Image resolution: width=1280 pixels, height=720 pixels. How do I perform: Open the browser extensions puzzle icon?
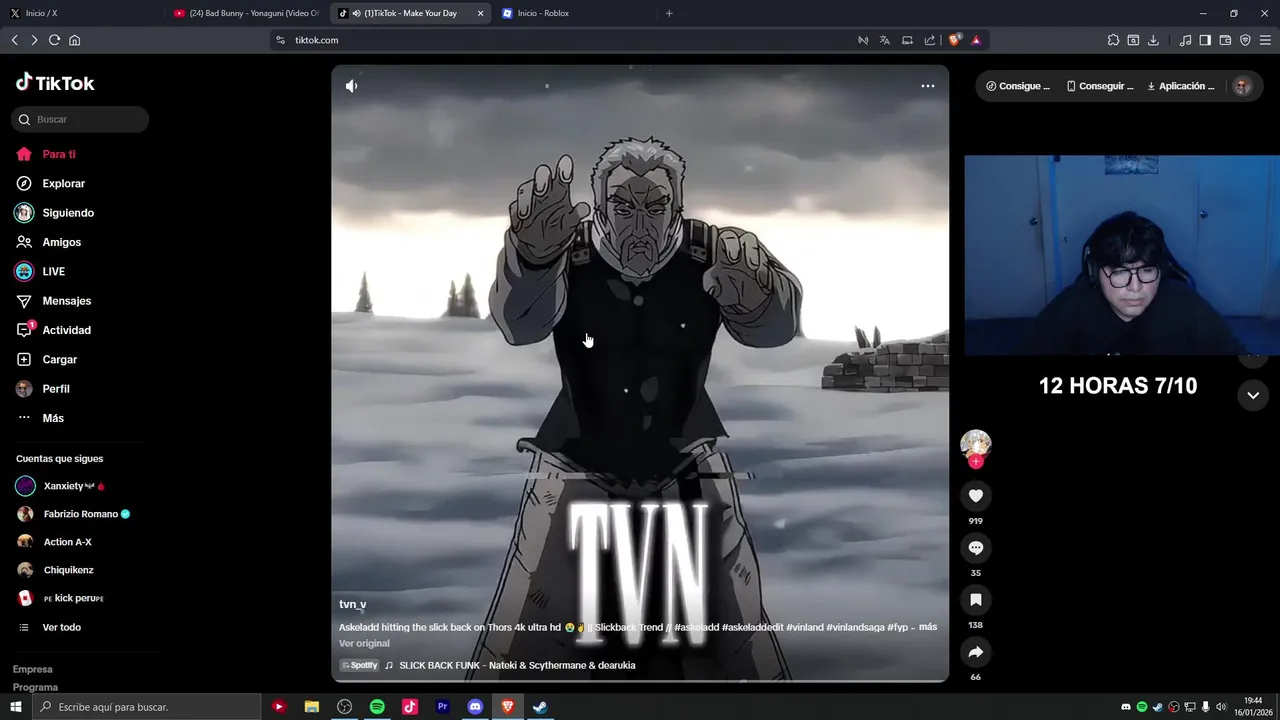click(x=1113, y=40)
